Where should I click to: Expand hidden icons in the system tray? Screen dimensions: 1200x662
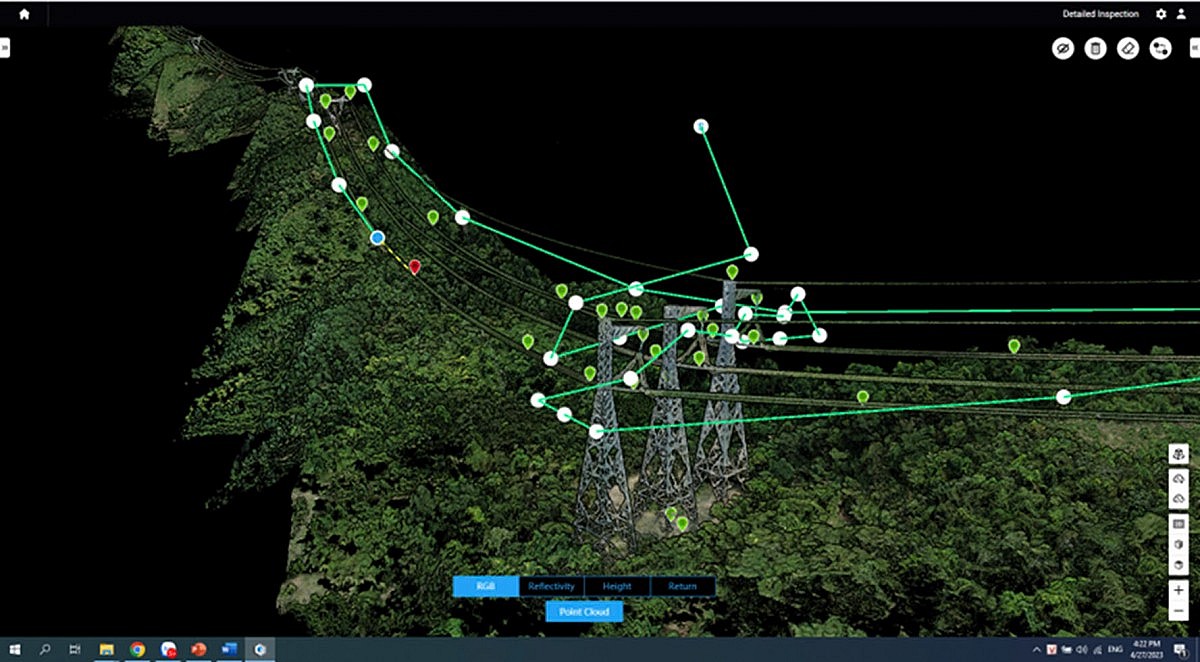click(x=1036, y=648)
